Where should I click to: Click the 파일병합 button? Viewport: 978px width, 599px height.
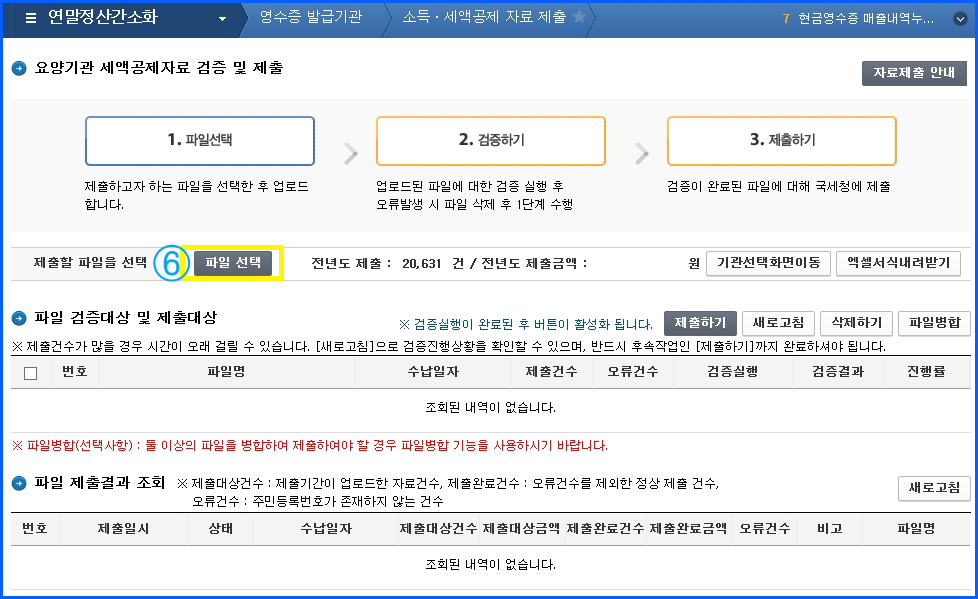point(934,323)
